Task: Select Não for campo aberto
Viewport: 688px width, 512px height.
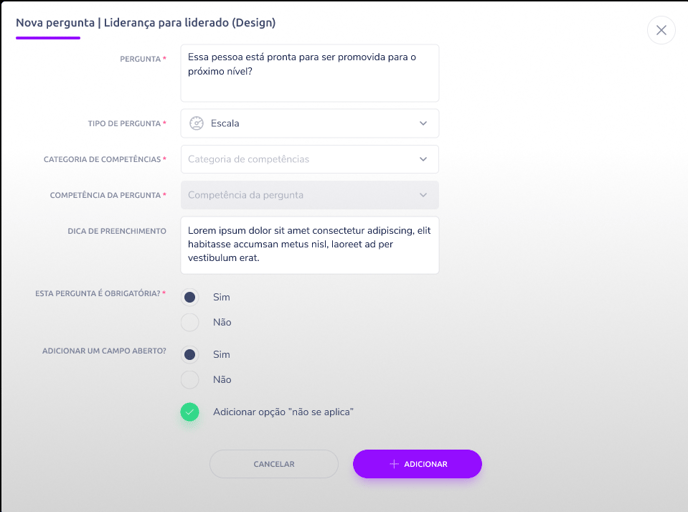Action: tap(190, 380)
